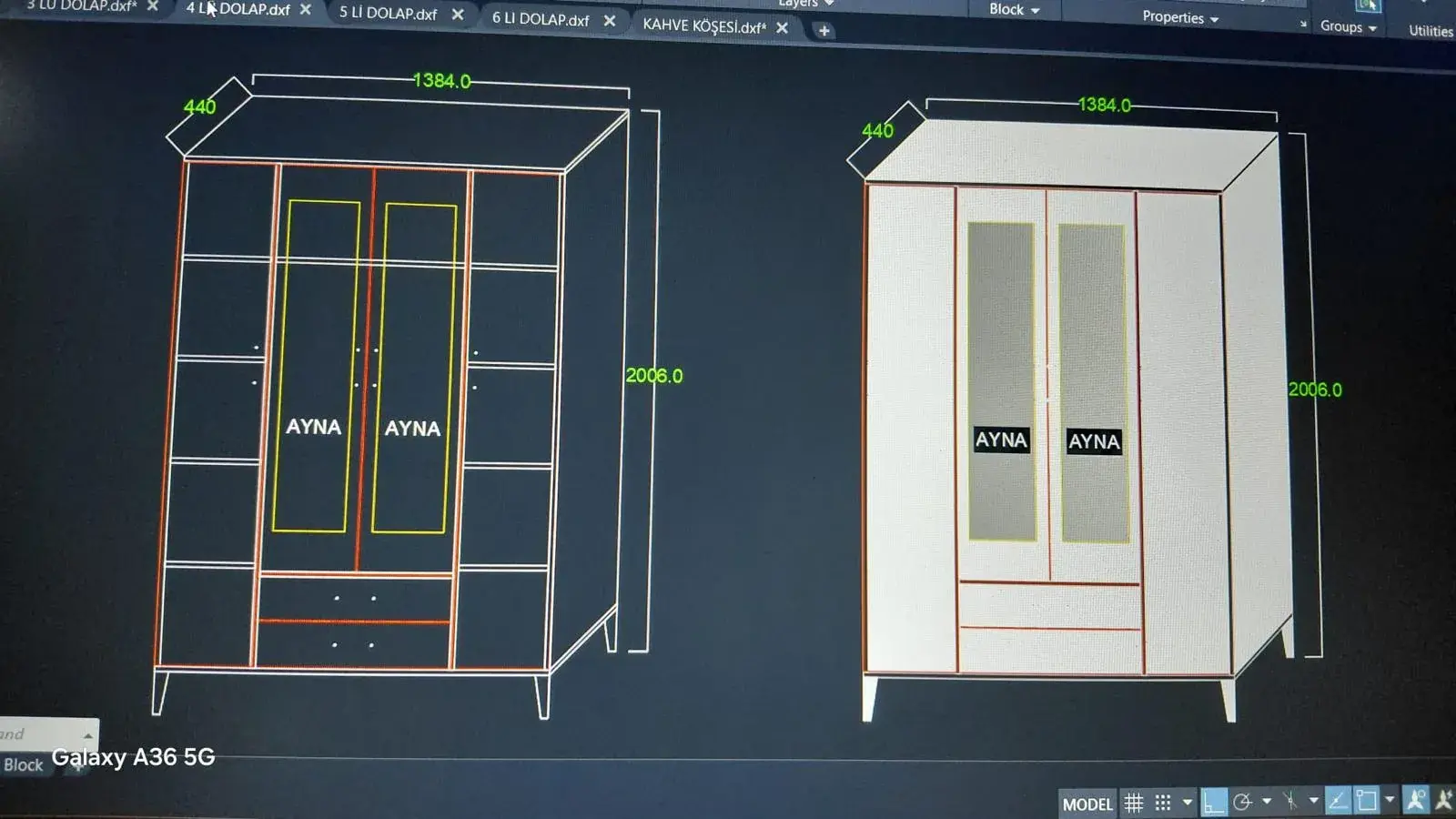Open the 3 LÜ DOLAP.dxf tab
This screenshot has height=819, width=1456.
coord(81,5)
